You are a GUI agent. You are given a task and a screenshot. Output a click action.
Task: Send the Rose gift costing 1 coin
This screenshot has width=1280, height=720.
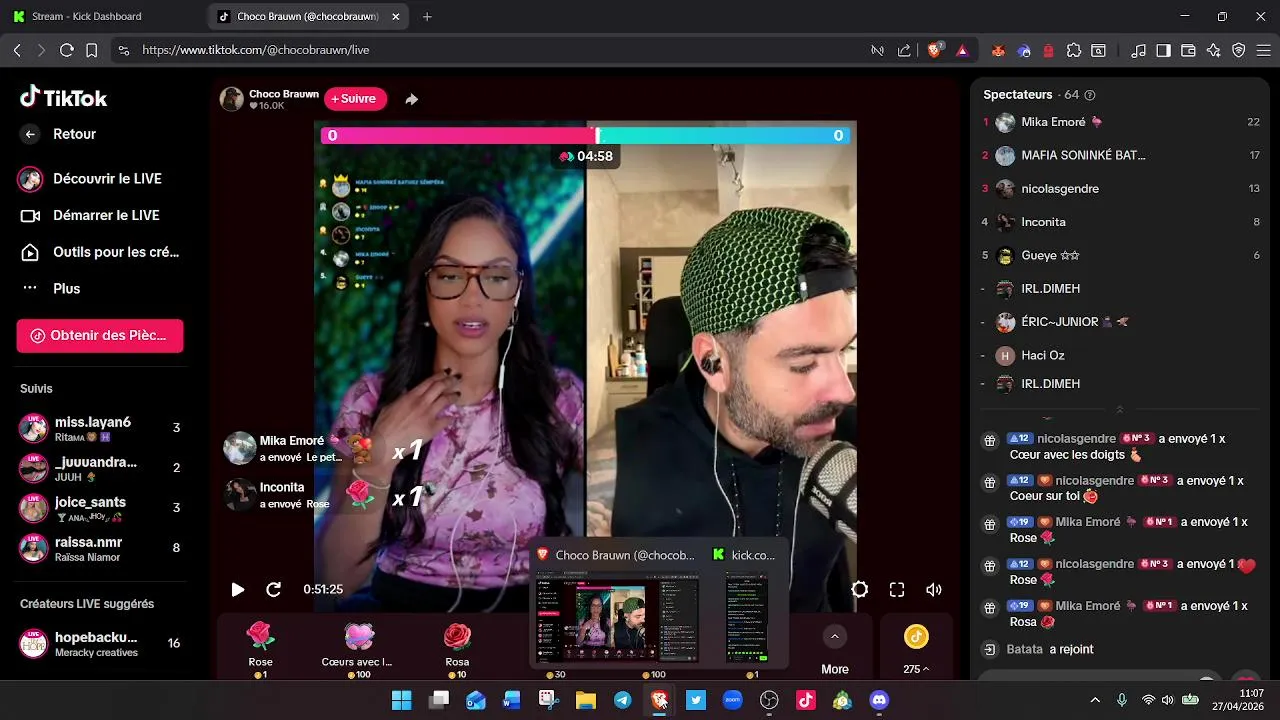pos(260,649)
